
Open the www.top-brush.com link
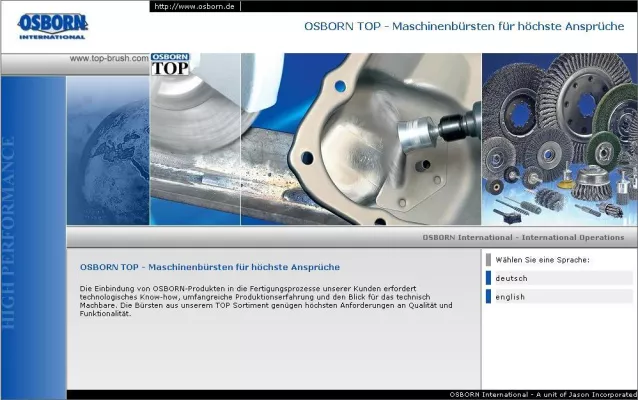tap(108, 58)
